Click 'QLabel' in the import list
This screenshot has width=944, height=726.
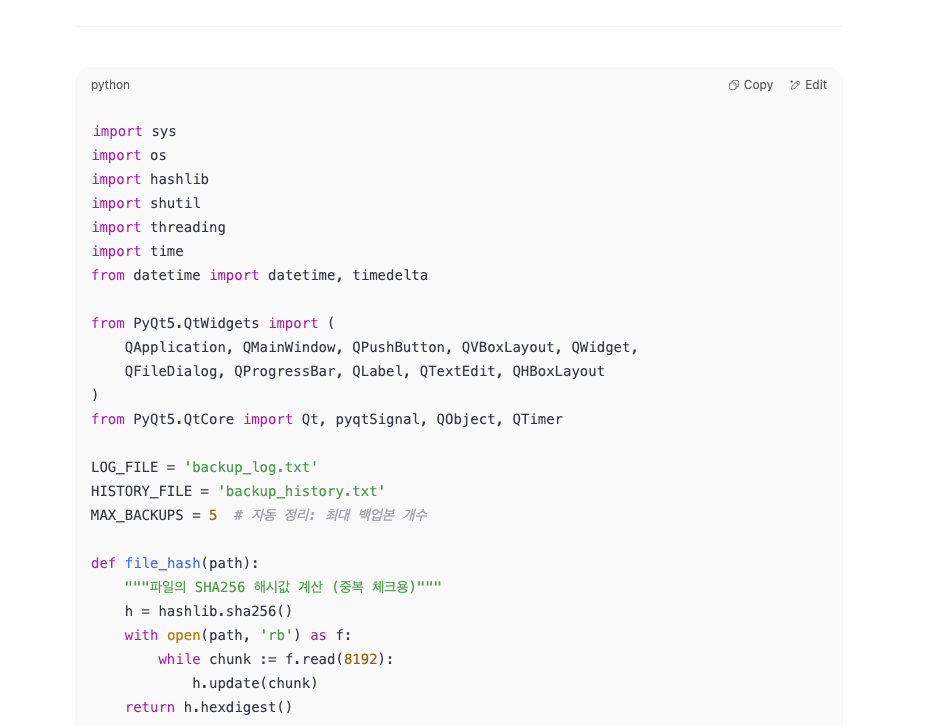point(377,371)
